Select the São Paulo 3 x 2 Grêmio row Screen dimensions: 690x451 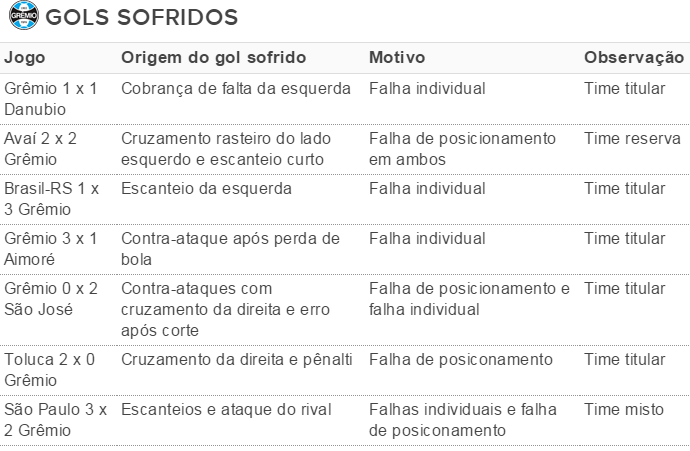(345, 420)
